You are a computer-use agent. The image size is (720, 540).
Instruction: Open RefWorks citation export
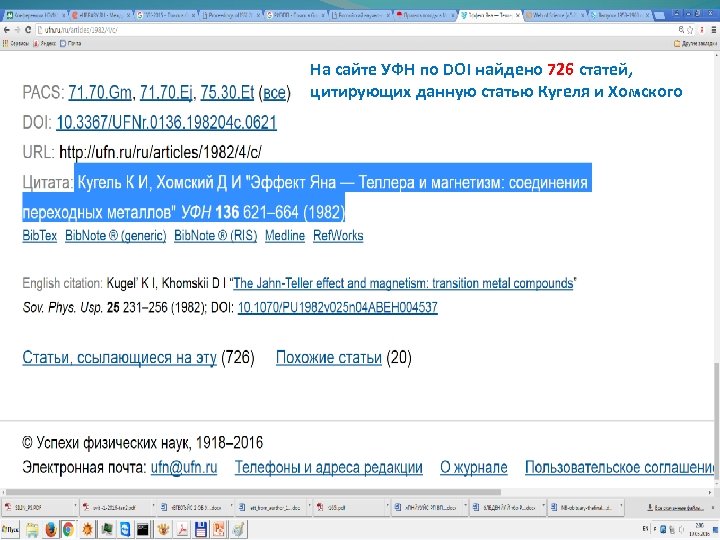click(x=338, y=236)
